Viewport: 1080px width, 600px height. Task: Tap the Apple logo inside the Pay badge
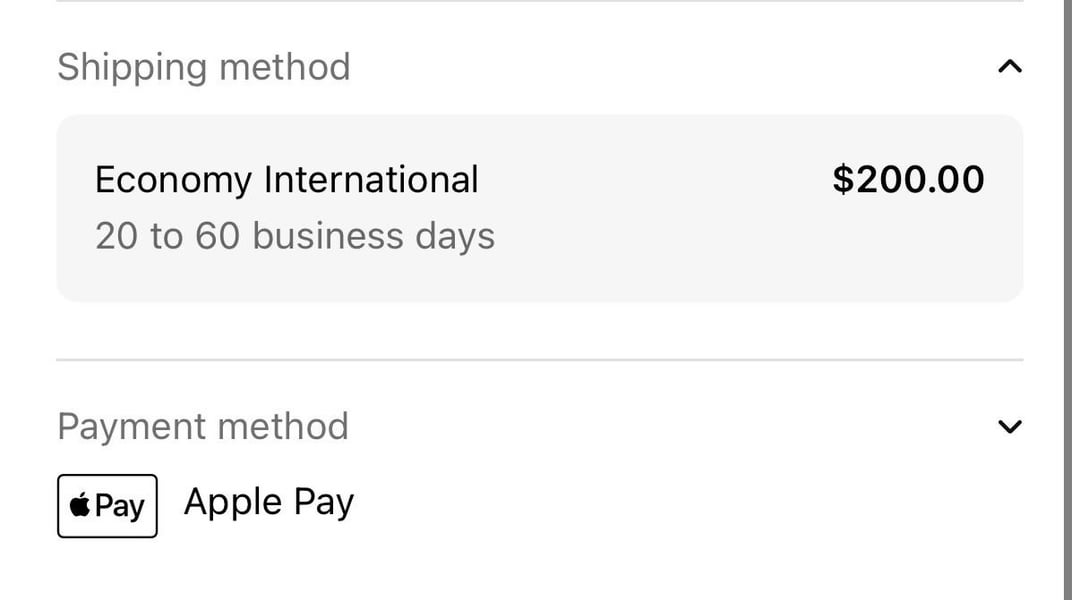(x=80, y=506)
